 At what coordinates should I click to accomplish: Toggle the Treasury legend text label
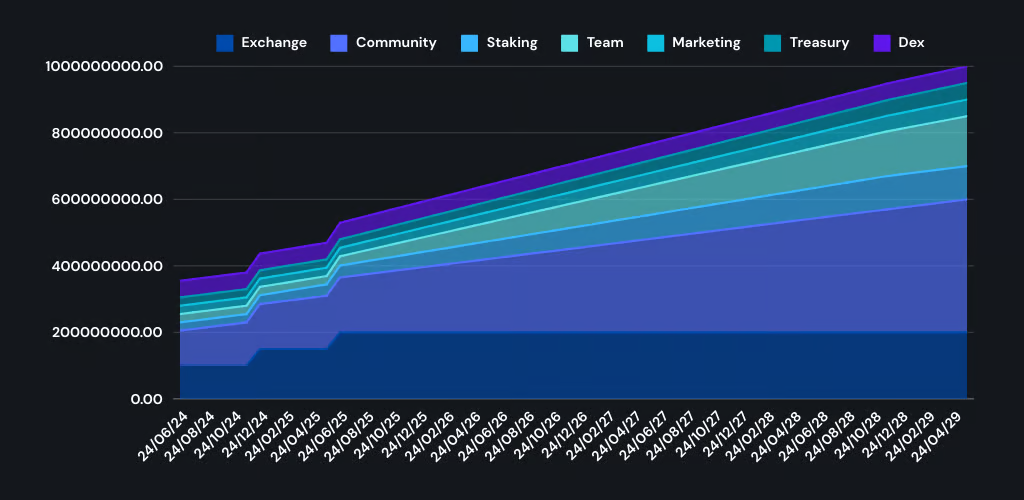[x=819, y=43]
